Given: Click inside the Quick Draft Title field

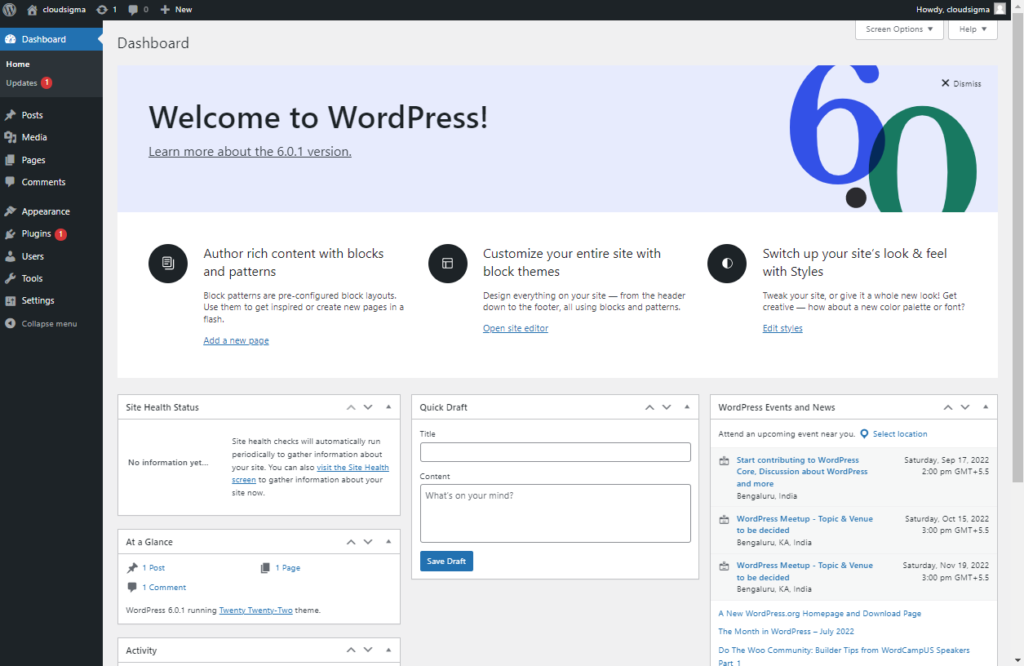Looking at the screenshot, I should [555, 451].
